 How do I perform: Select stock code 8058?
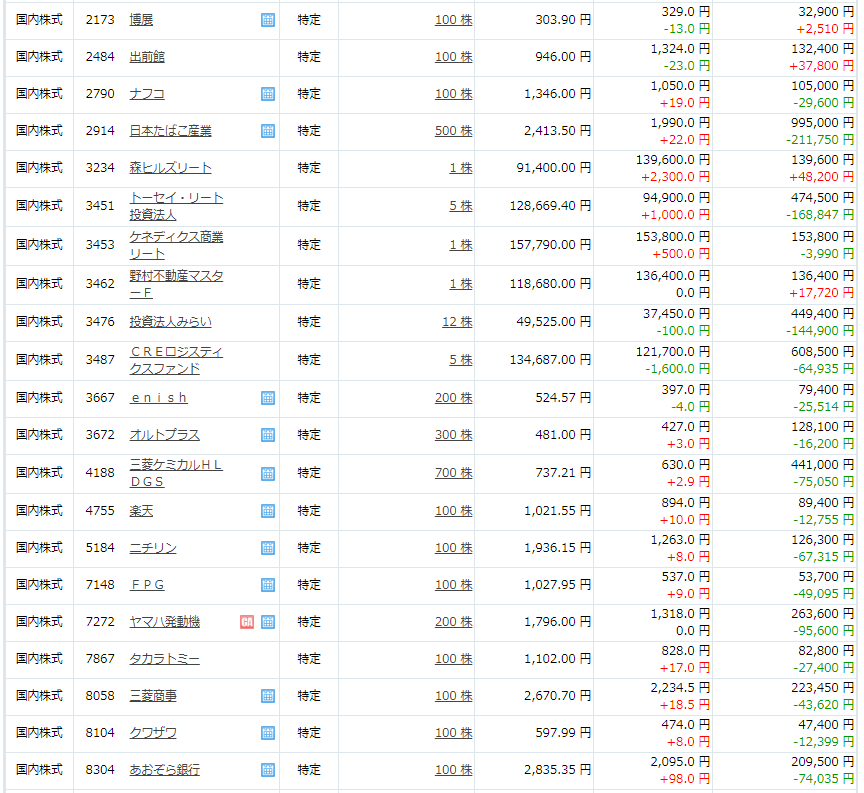pos(100,695)
